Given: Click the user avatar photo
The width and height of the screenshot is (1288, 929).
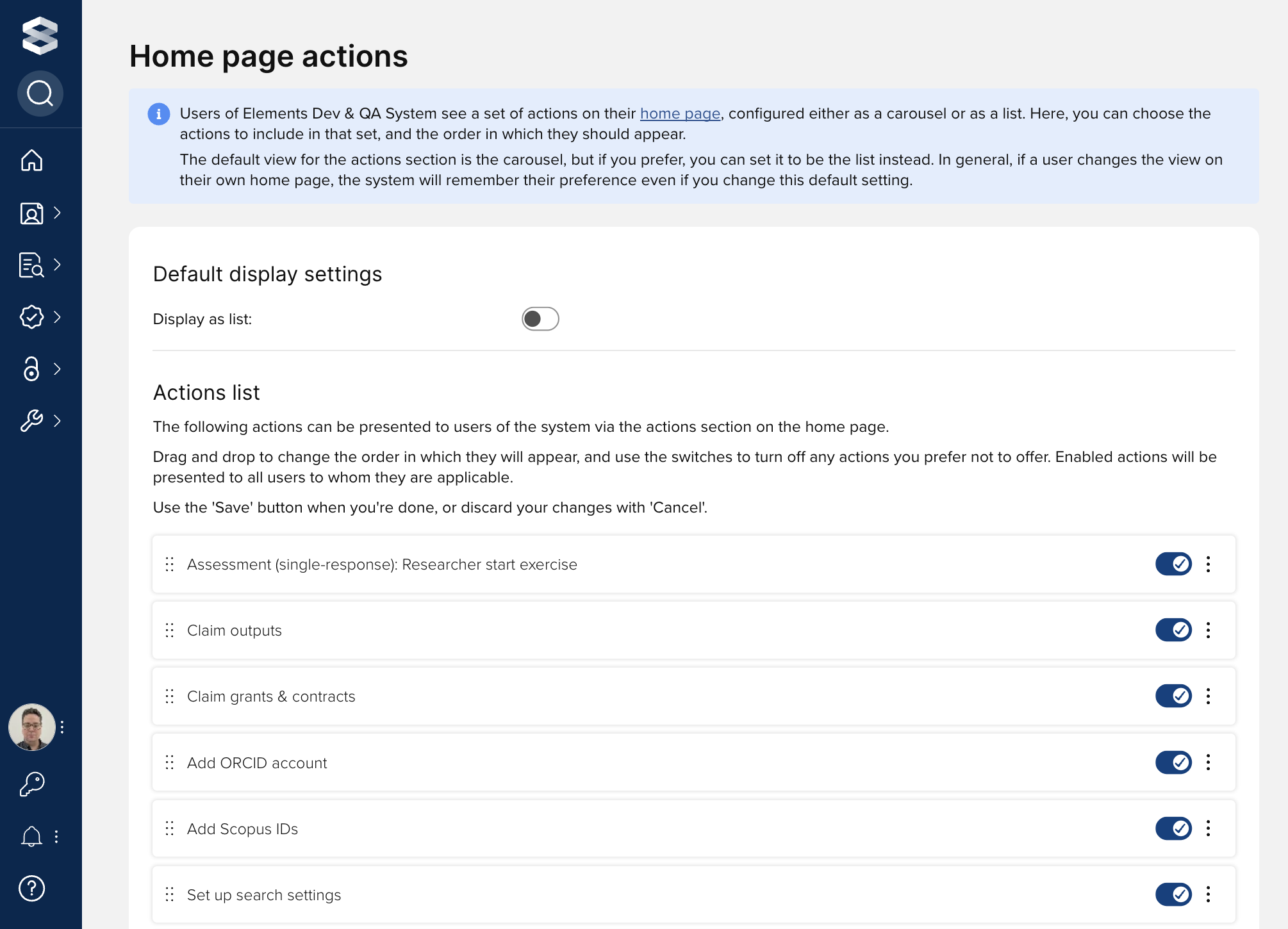Looking at the screenshot, I should [x=31, y=727].
